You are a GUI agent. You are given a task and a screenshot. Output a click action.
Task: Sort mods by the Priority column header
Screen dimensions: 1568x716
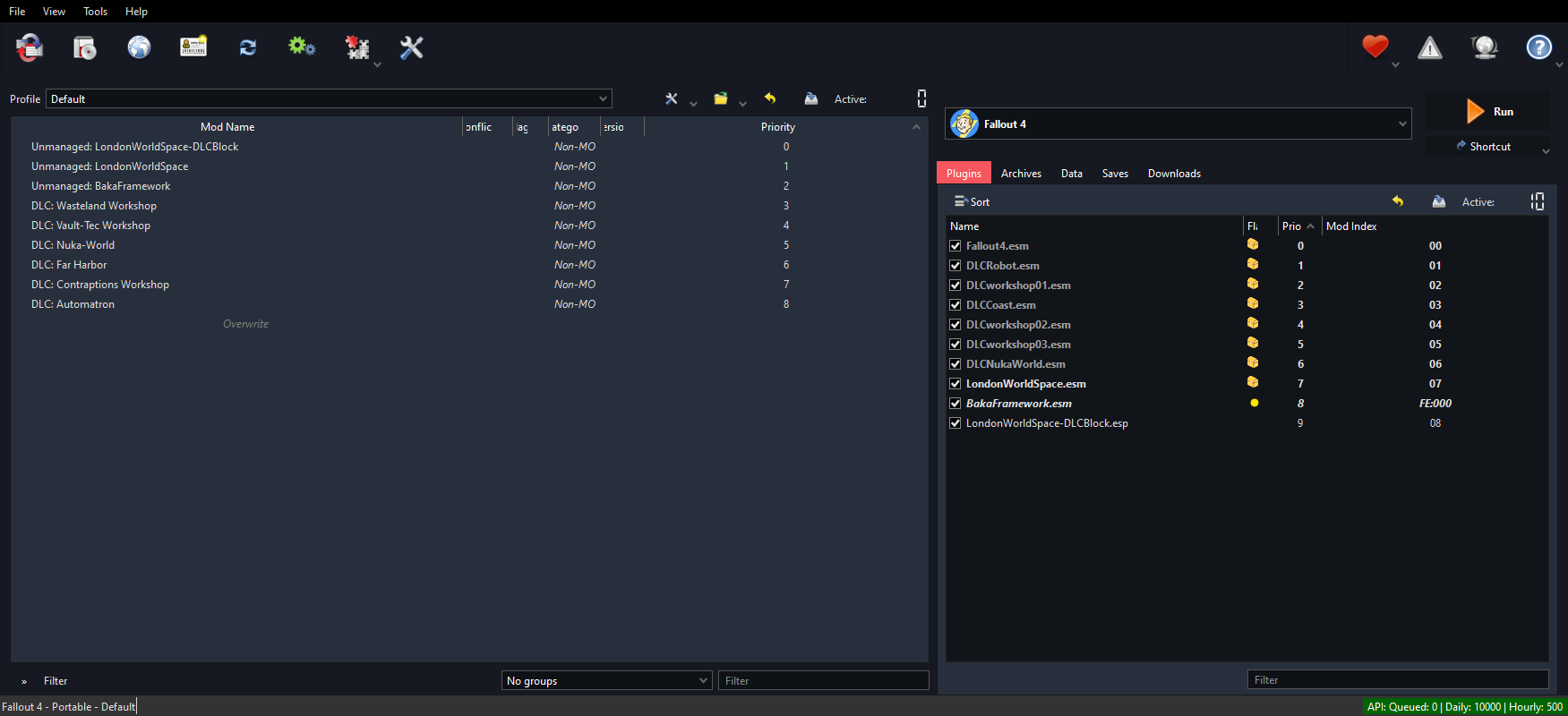pyautogui.click(x=777, y=127)
